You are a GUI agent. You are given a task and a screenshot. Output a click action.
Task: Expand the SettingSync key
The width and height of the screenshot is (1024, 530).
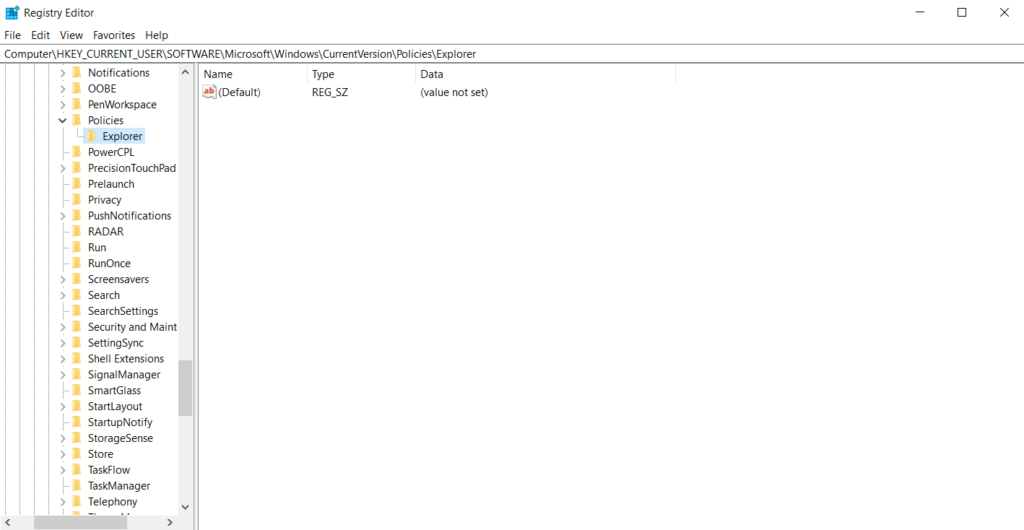pos(63,343)
